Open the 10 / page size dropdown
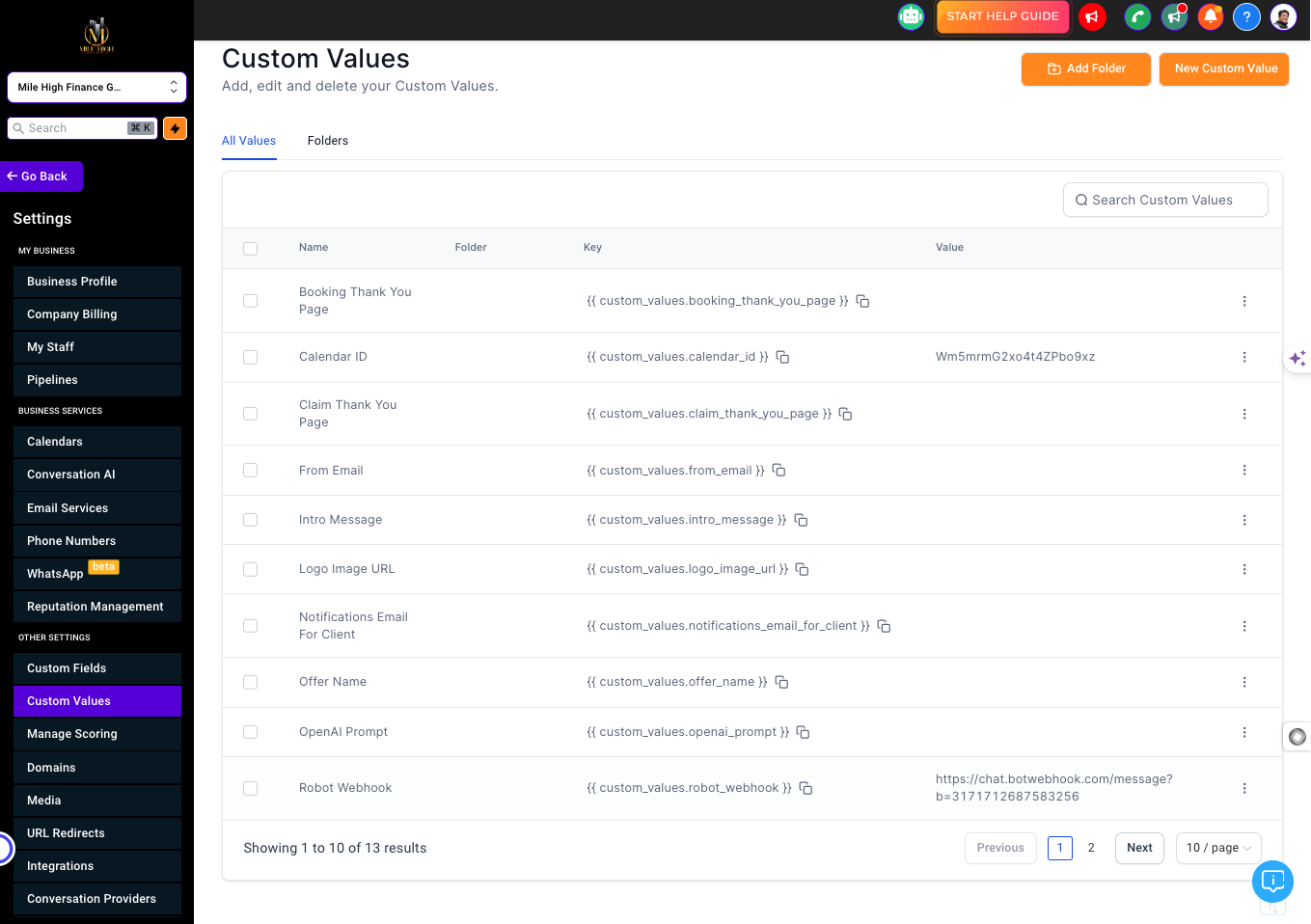The width and height of the screenshot is (1311, 924). (1218, 848)
